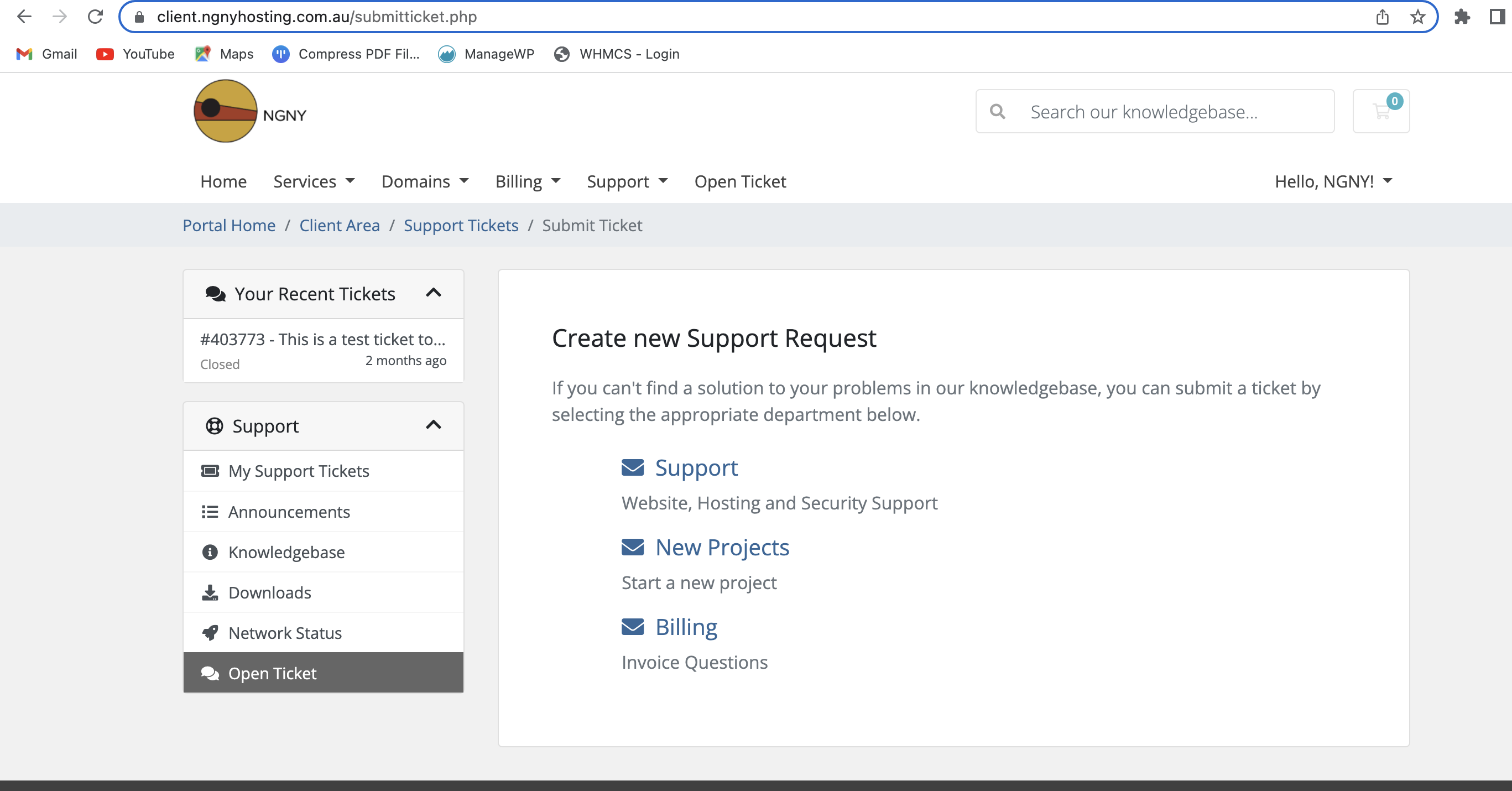The width and height of the screenshot is (1512, 791).
Task: Select the highlighted Open Ticket sidebar item
Action: coord(324,673)
